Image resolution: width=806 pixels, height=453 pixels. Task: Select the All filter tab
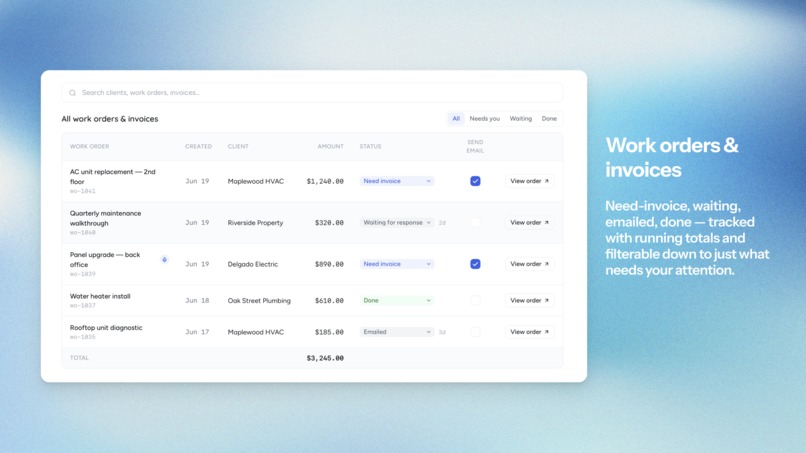tap(456, 119)
